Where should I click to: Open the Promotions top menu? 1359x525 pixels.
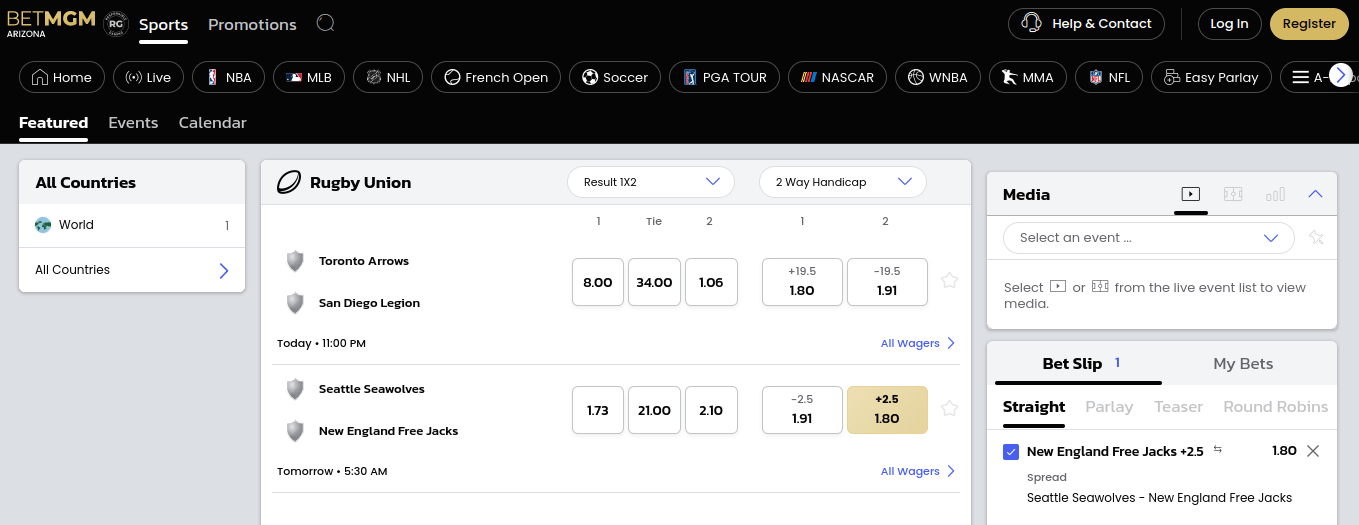pyautogui.click(x=252, y=25)
